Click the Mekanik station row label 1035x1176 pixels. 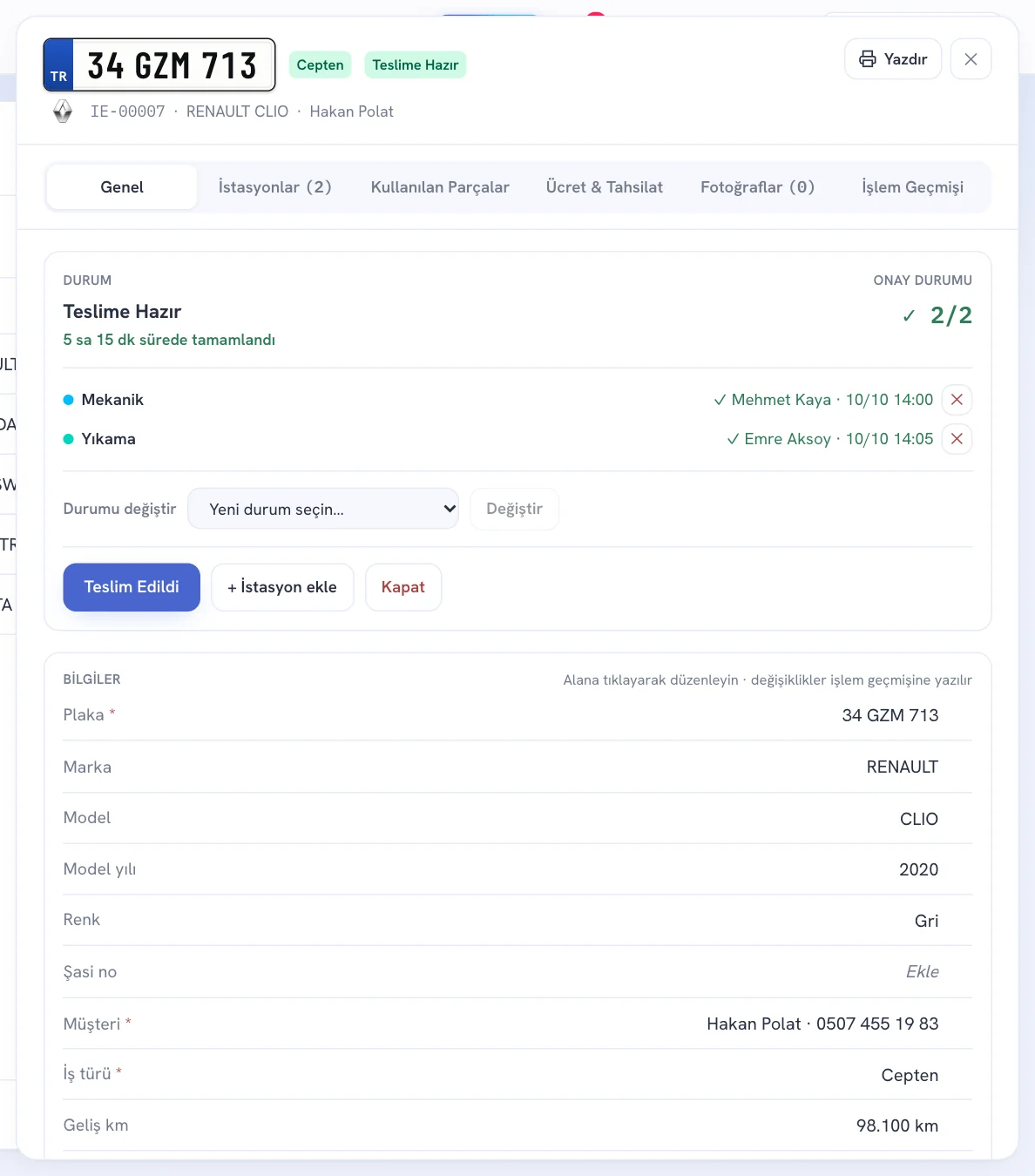coord(112,400)
